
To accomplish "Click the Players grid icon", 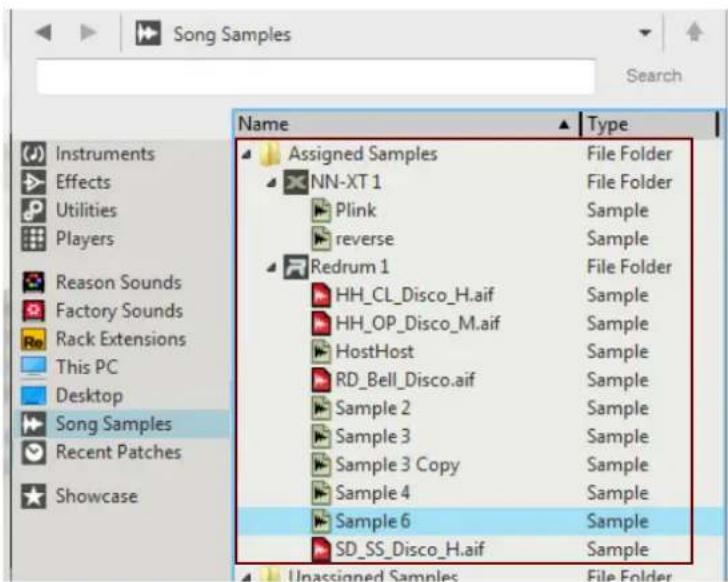I will (x=33, y=239).
